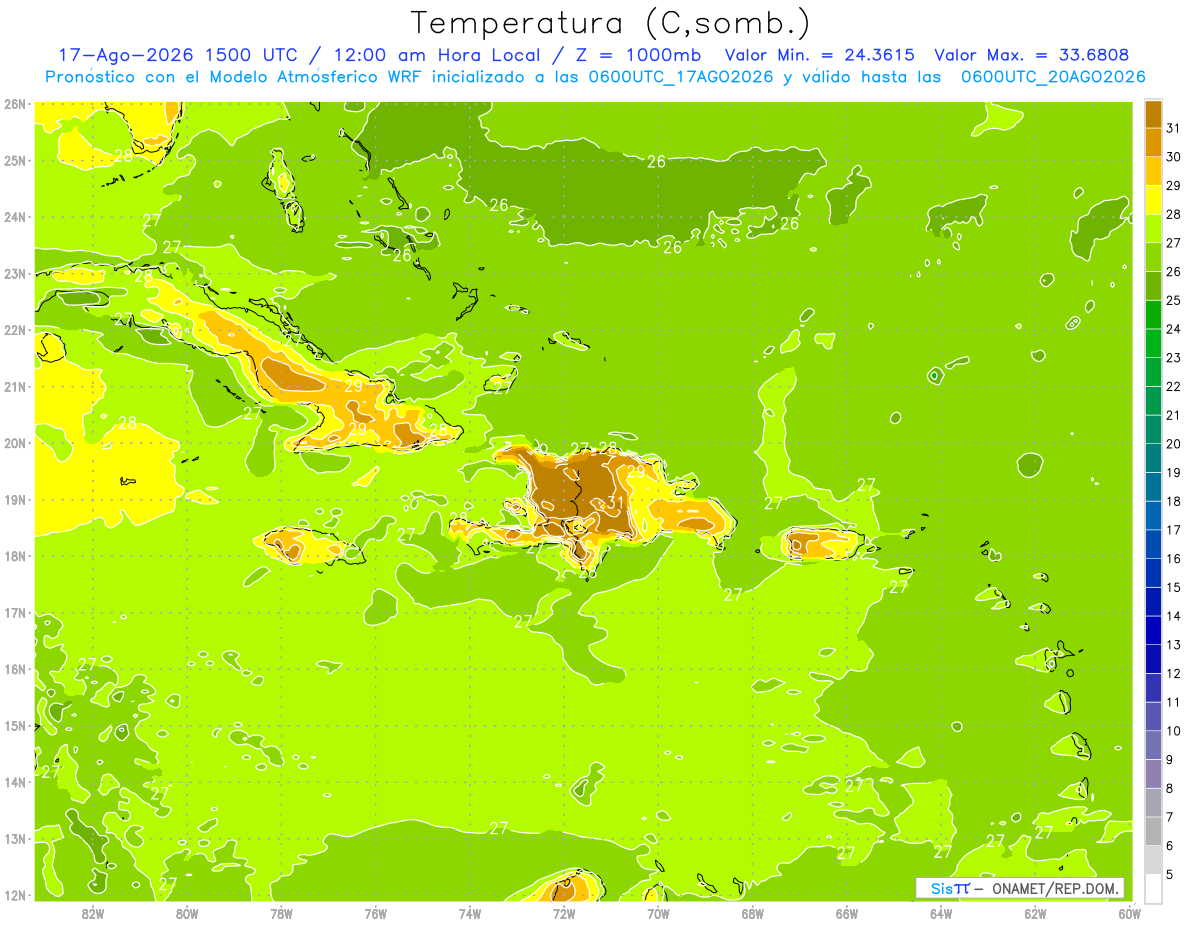
Task: Click the color scale label "14"
Action: (1174, 616)
